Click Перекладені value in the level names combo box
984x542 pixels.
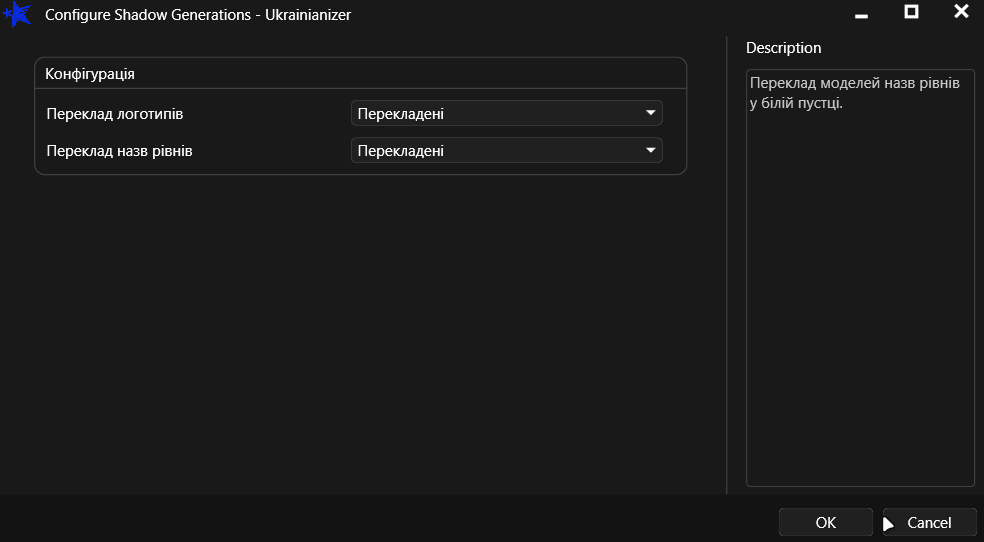pos(401,151)
